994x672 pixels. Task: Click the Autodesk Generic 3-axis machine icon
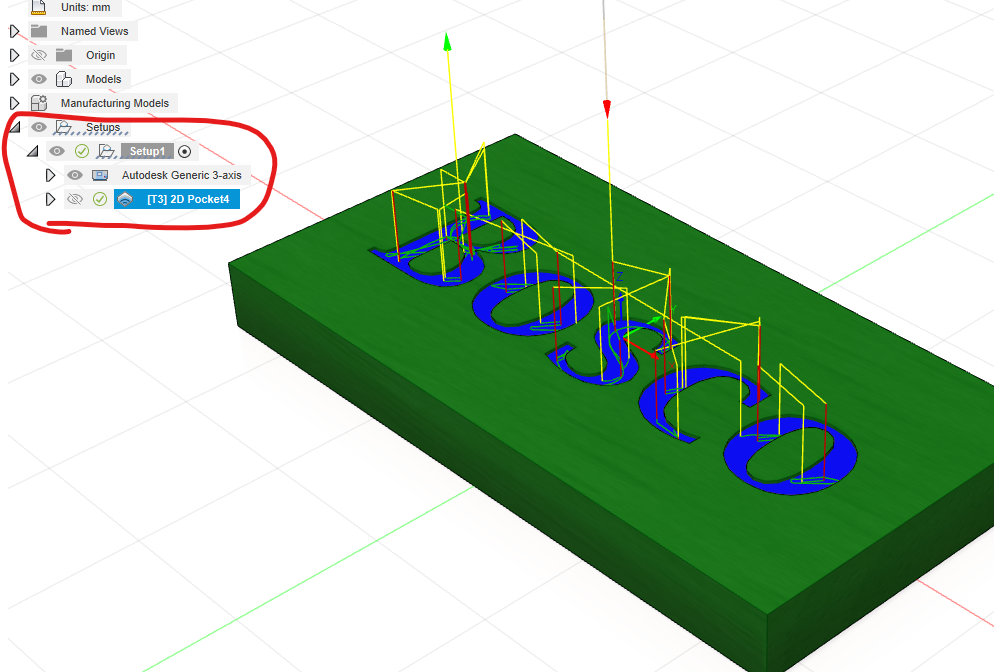[100, 175]
